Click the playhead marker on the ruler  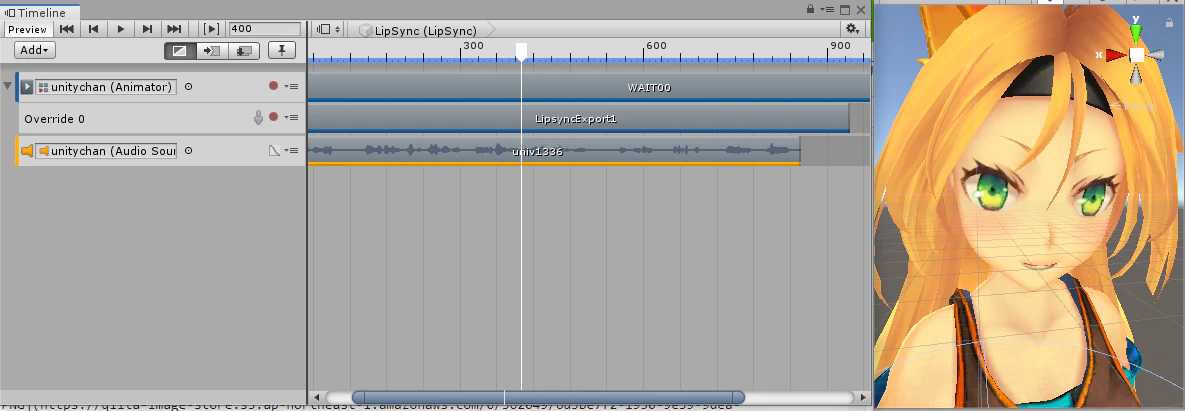coord(521,51)
